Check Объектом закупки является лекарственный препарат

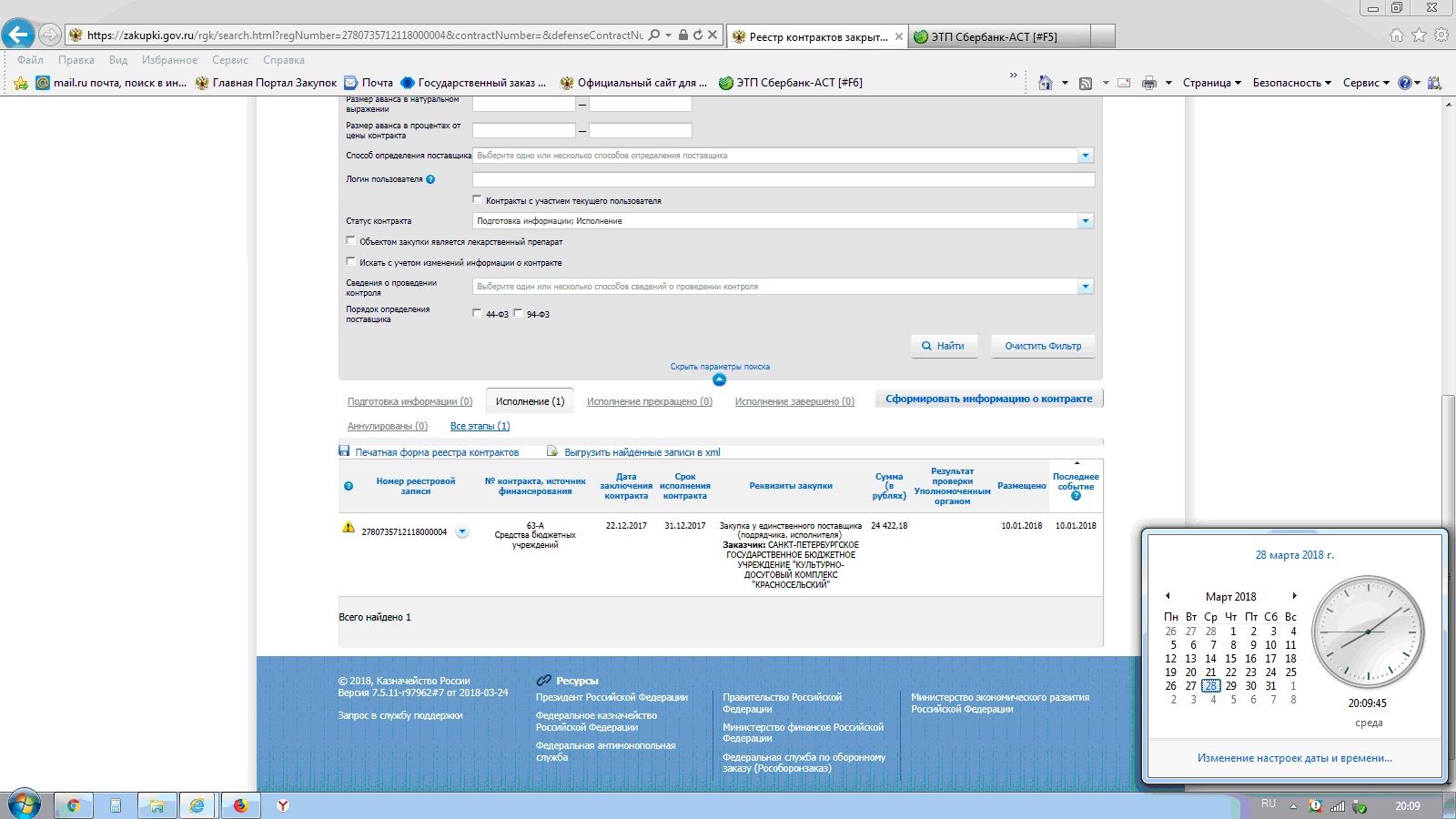(351, 241)
